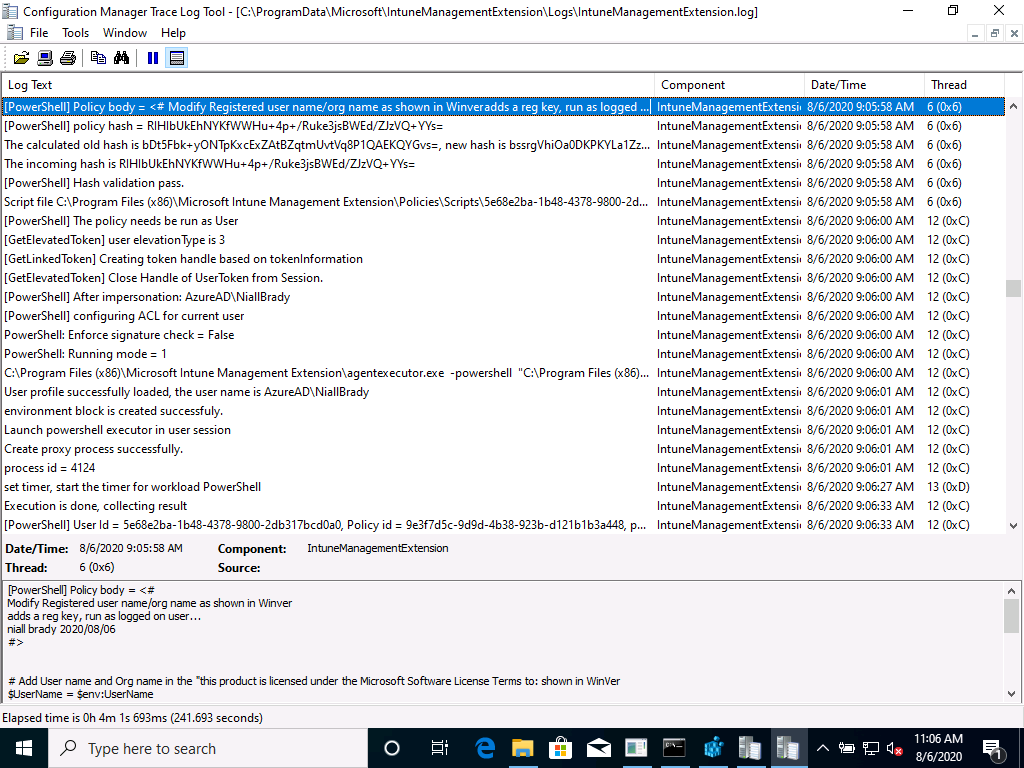Click the Copy to clipboard toolbar icon
The image size is (1024, 768).
point(99,58)
